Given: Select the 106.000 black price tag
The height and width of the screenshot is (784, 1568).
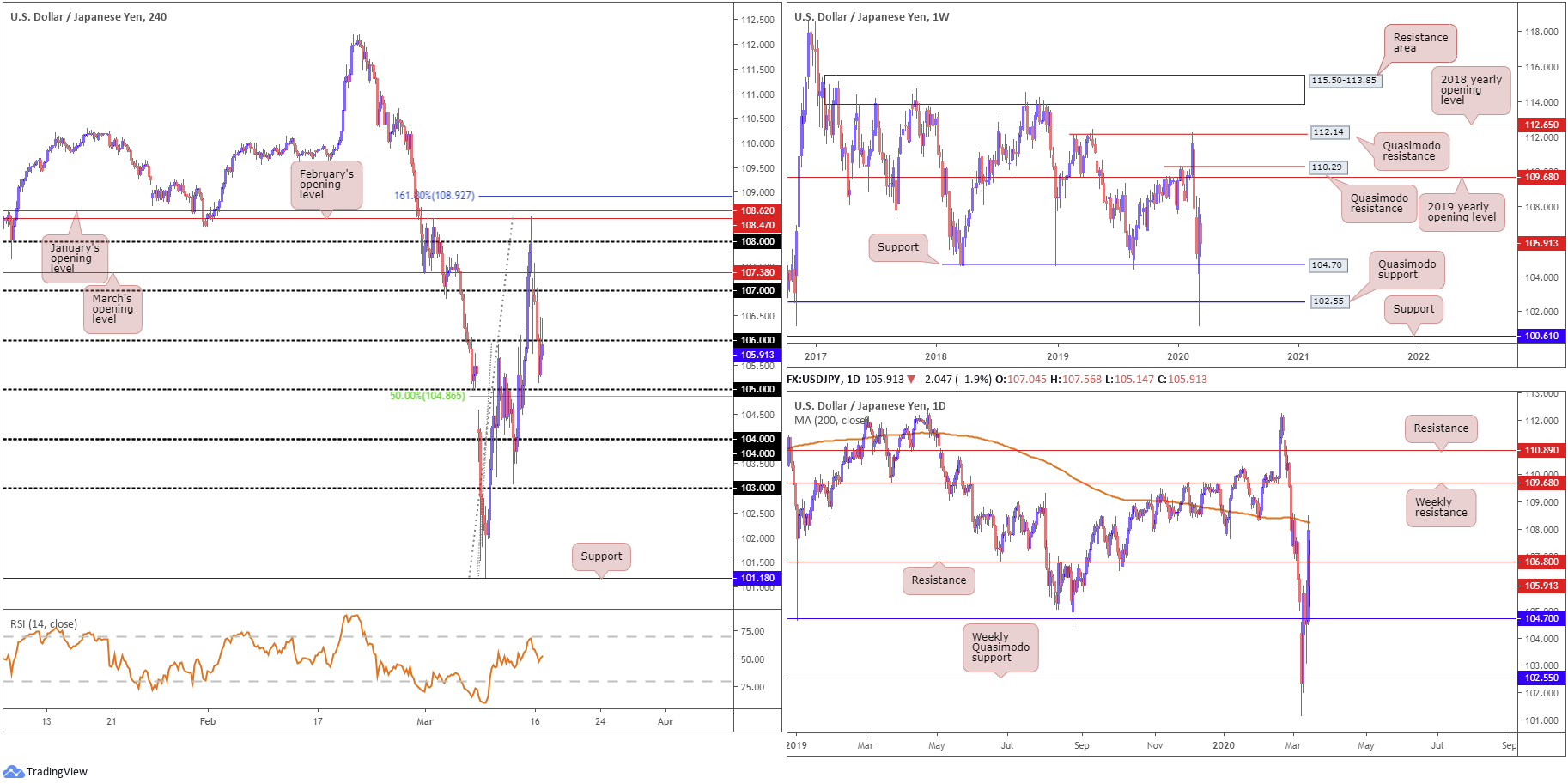Looking at the screenshot, I should pyautogui.click(x=757, y=340).
